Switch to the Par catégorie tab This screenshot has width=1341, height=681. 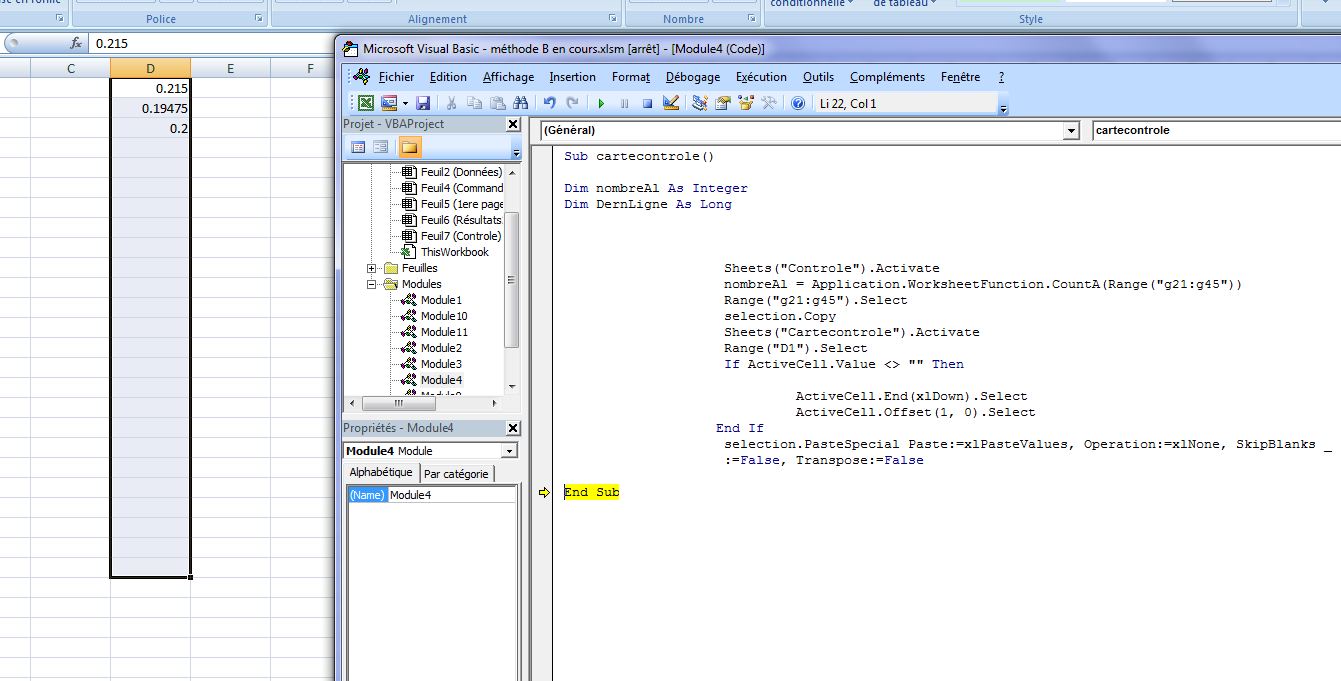(455, 474)
